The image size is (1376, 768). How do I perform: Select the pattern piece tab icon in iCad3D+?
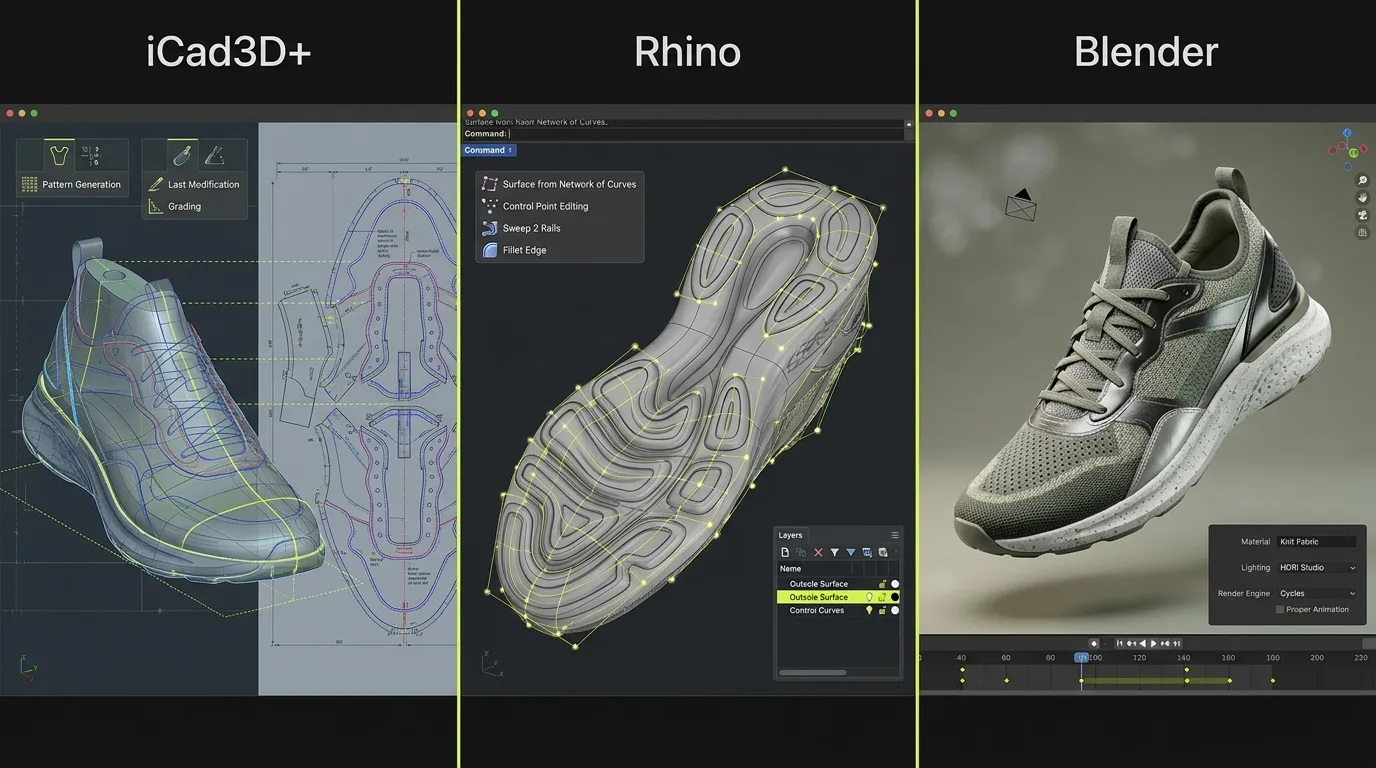pos(60,155)
